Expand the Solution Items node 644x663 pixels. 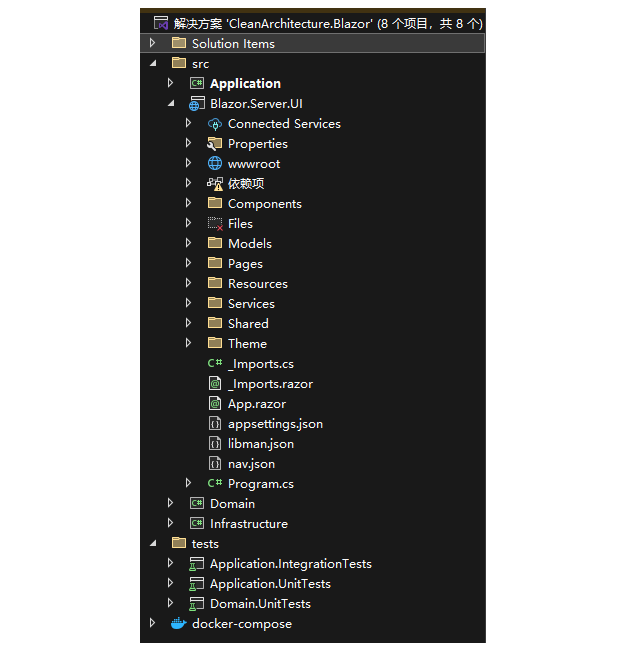point(153,43)
